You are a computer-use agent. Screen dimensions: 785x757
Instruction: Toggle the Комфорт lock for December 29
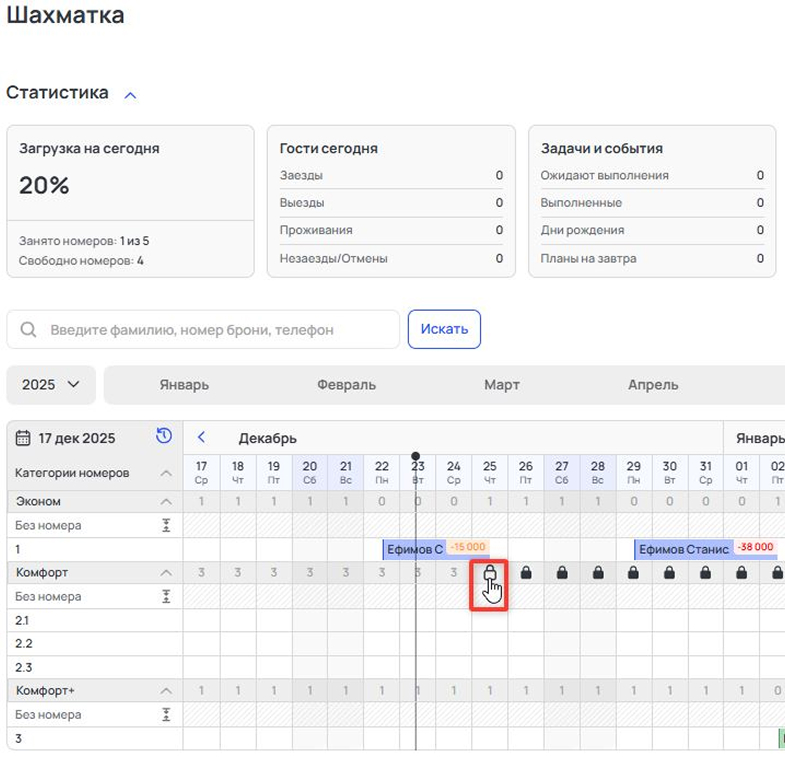[x=633, y=573]
